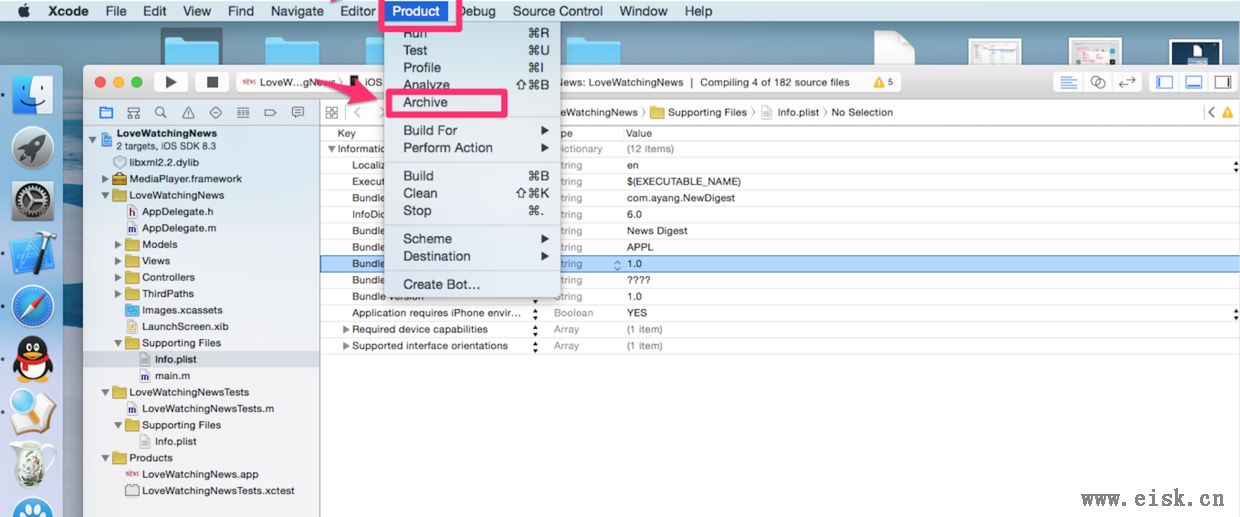Expand Required device capabilities row
The image size is (1240, 517).
[x=347, y=330]
